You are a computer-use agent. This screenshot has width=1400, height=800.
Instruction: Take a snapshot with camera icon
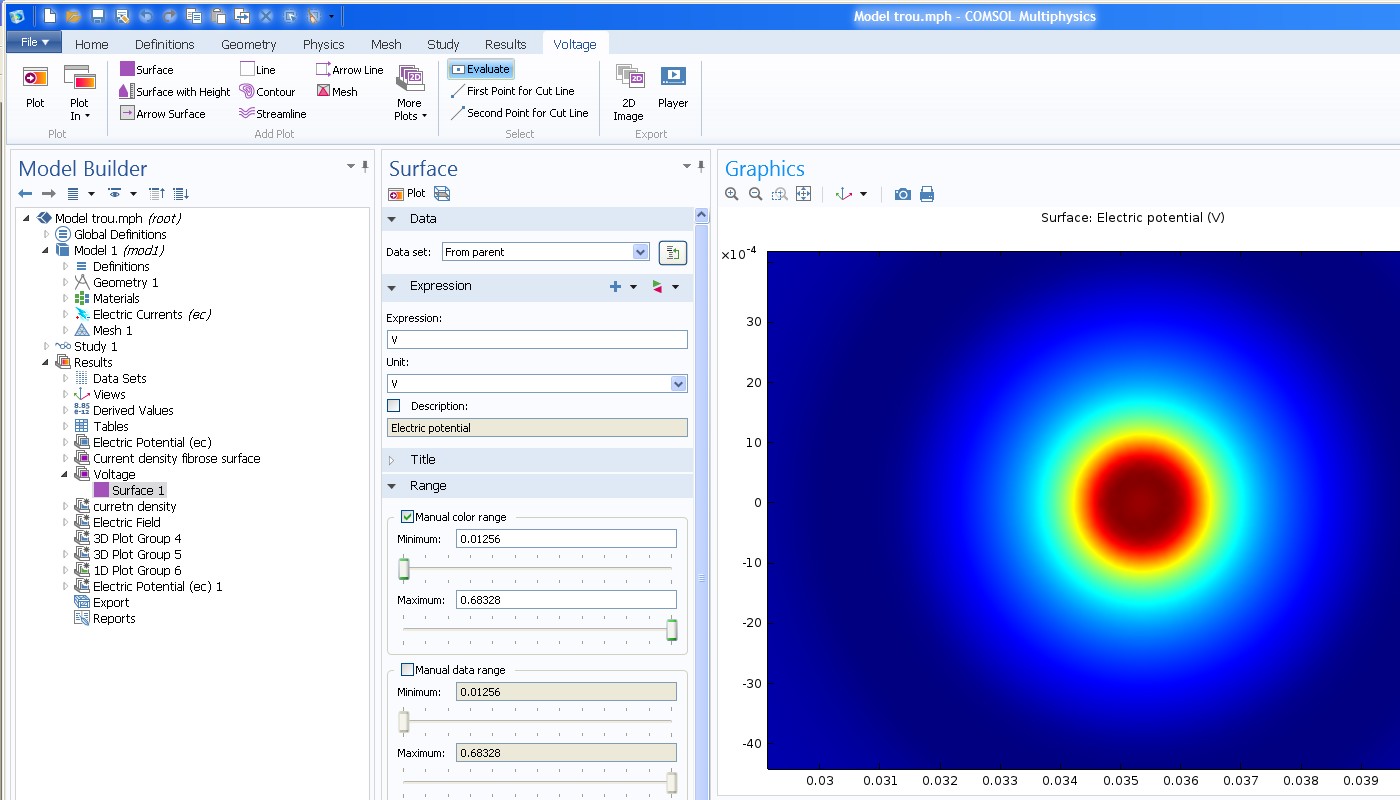(x=902, y=194)
